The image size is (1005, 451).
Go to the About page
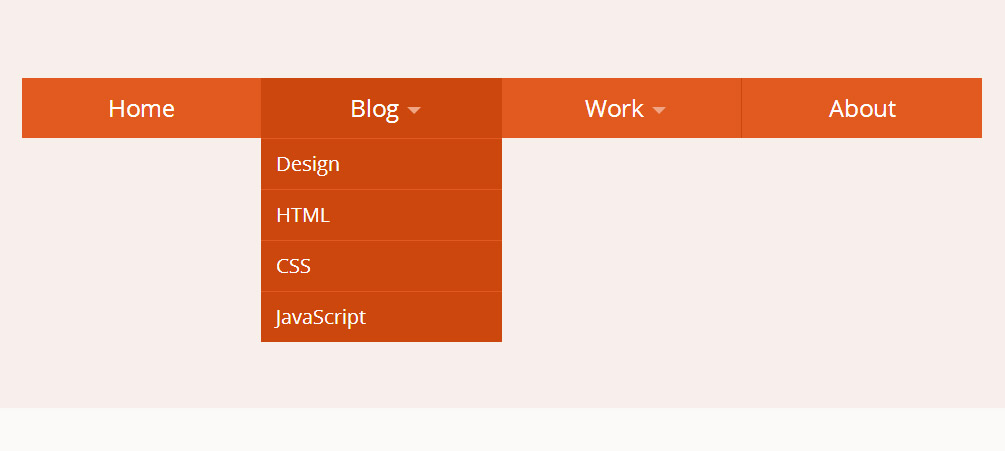(x=861, y=108)
